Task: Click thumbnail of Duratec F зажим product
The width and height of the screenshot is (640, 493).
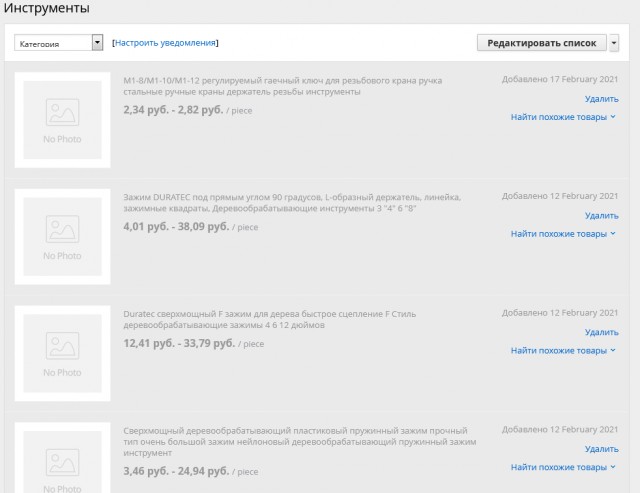Action: pos(62,353)
